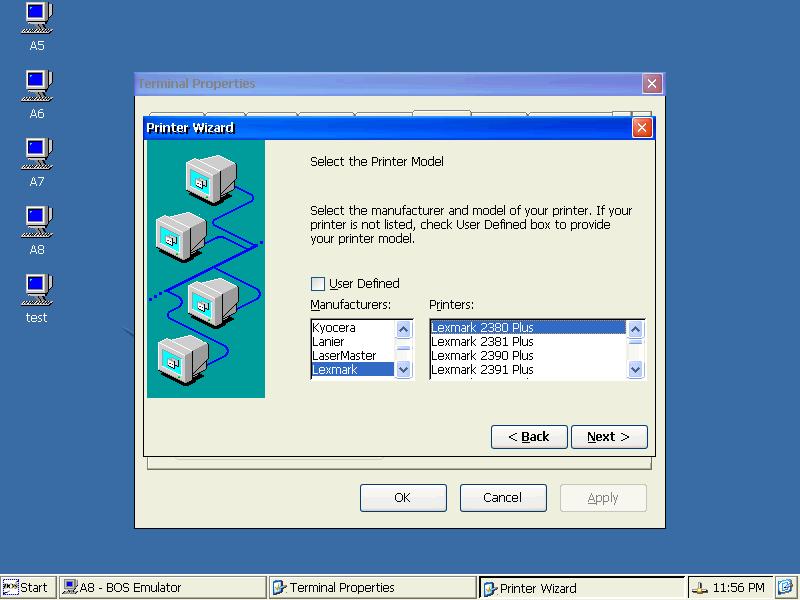The height and width of the screenshot is (600, 800).
Task: Choose Kyocera in Manufacturers list
Action: point(353,328)
